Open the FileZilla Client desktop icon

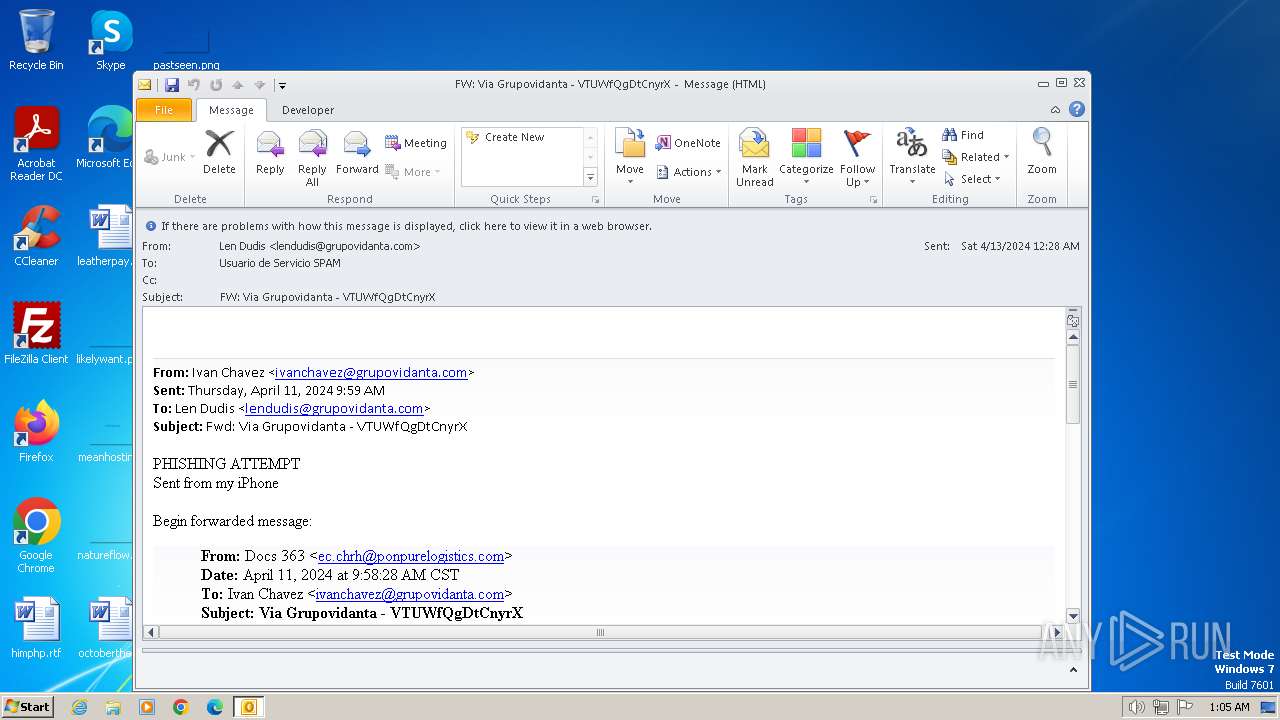click(36, 334)
